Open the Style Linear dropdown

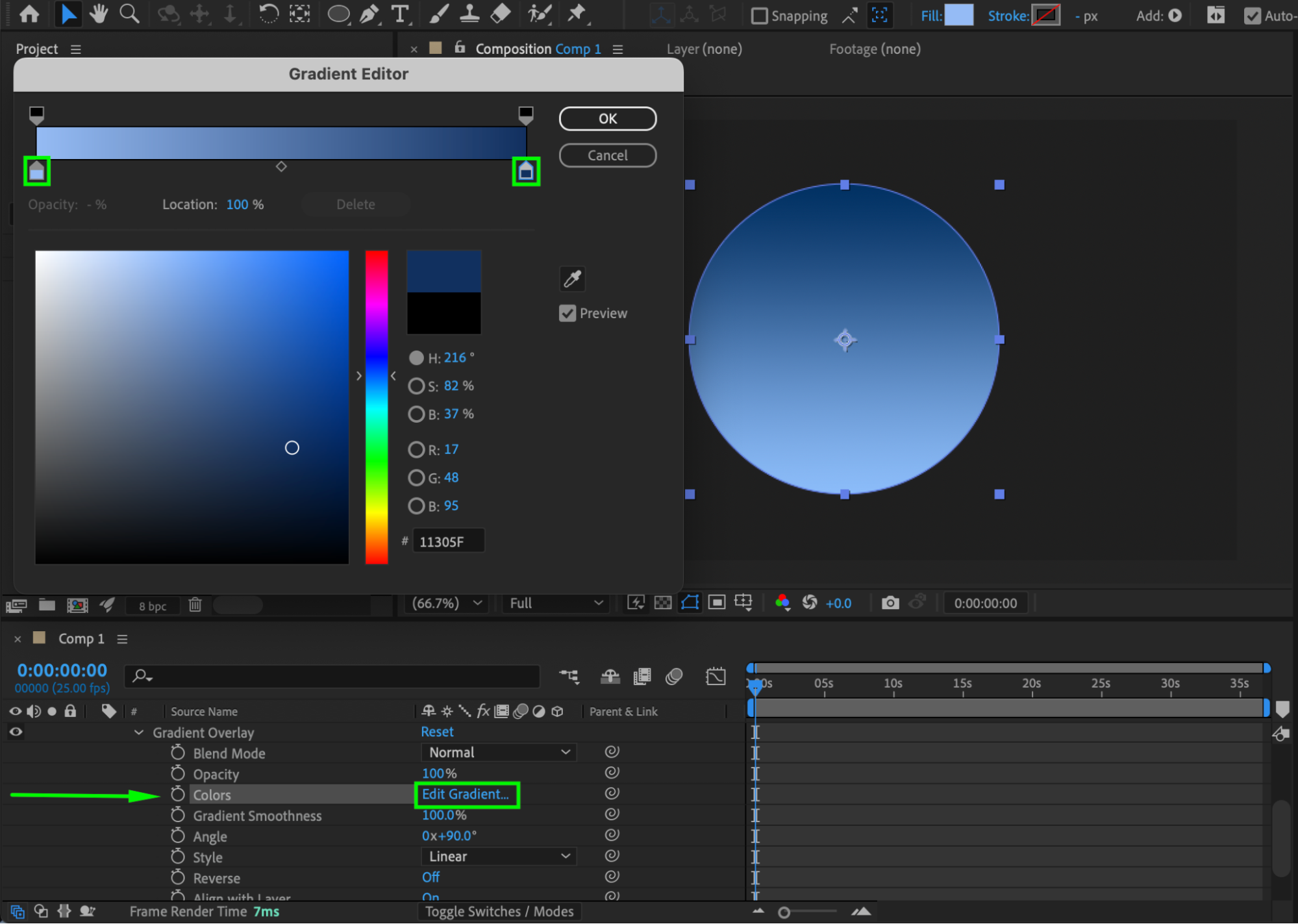[x=499, y=856]
